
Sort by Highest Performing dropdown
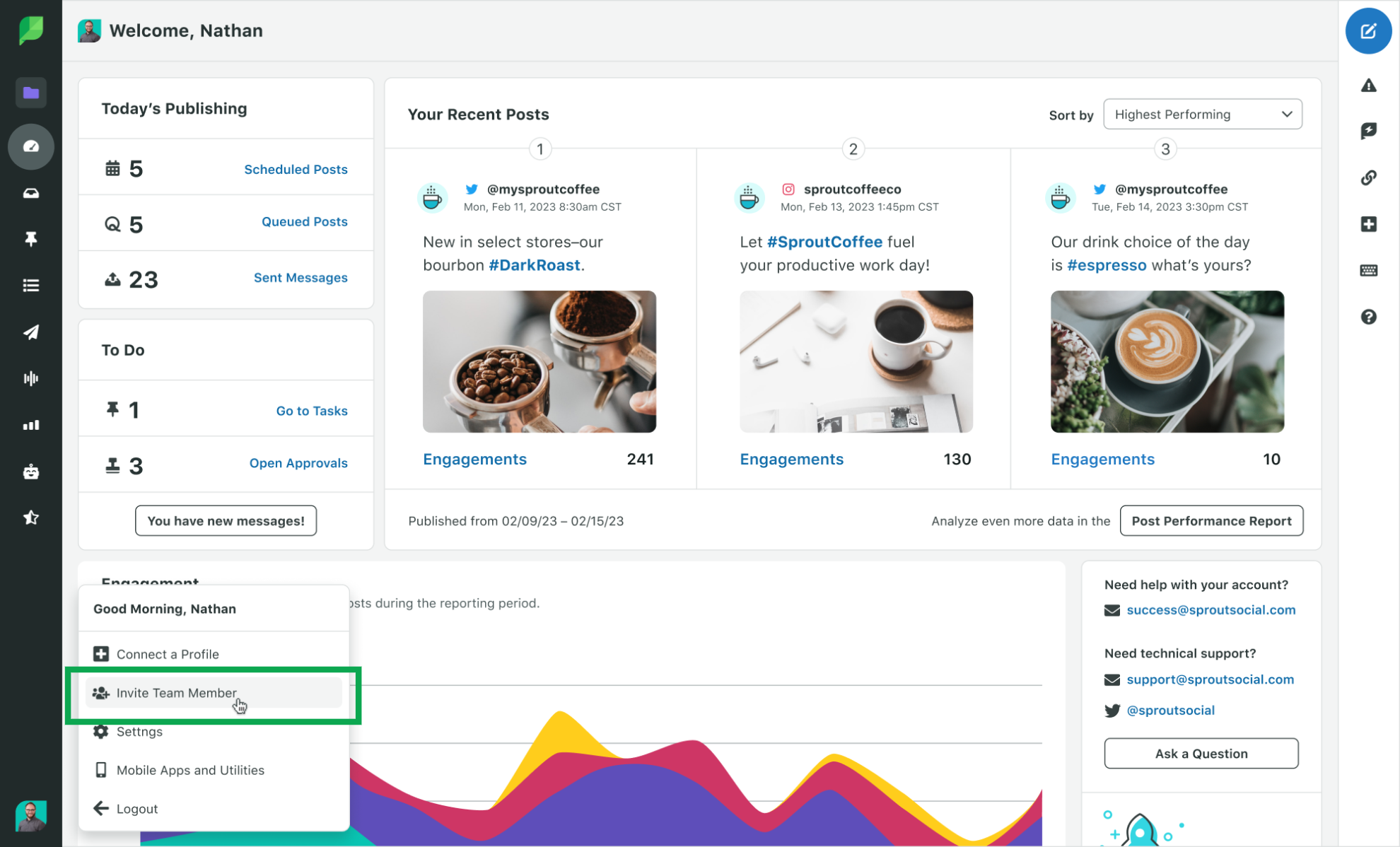(1203, 113)
